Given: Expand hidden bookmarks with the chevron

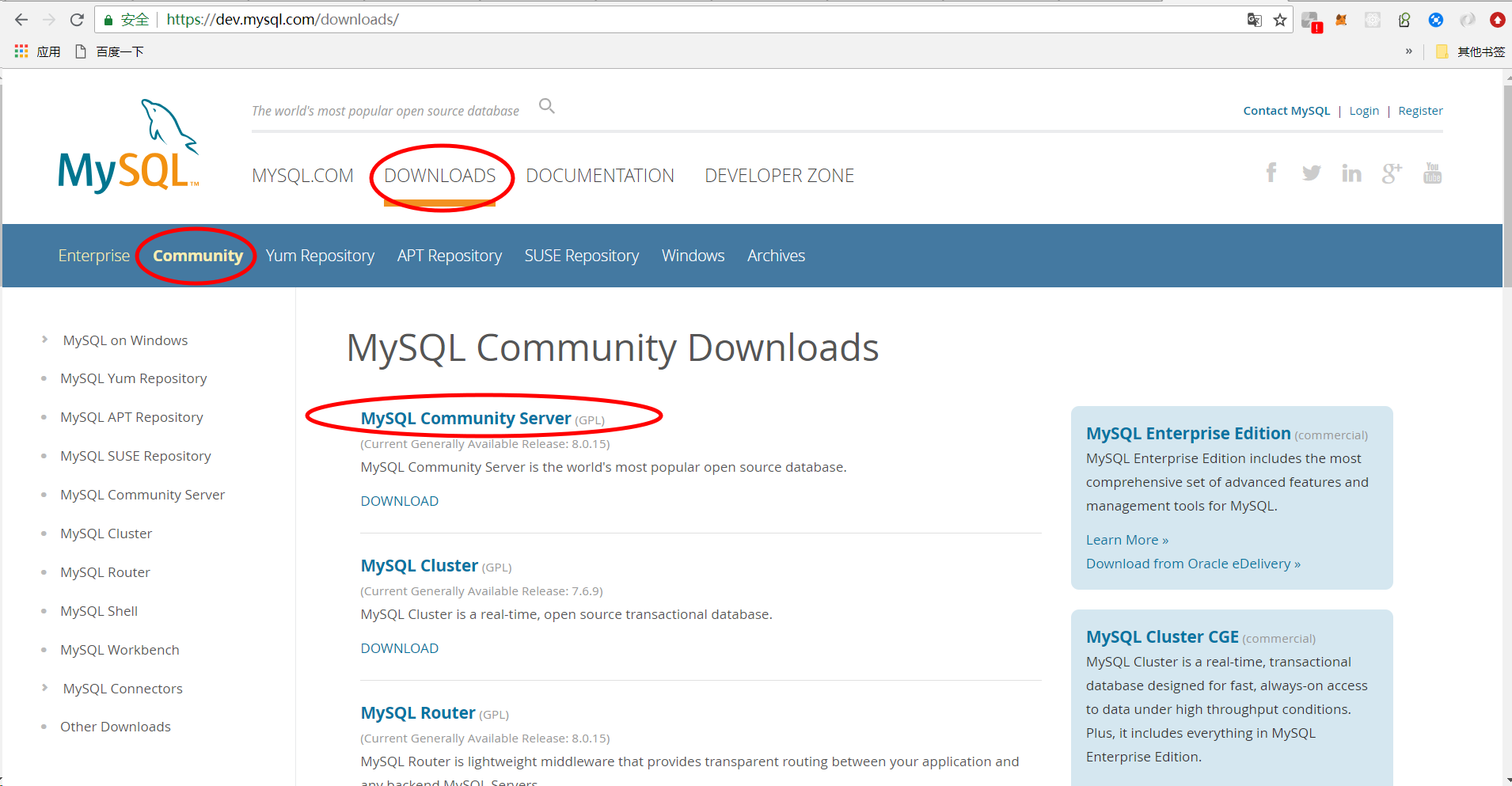Looking at the screenshot, I should click(x=1409, y=51).
